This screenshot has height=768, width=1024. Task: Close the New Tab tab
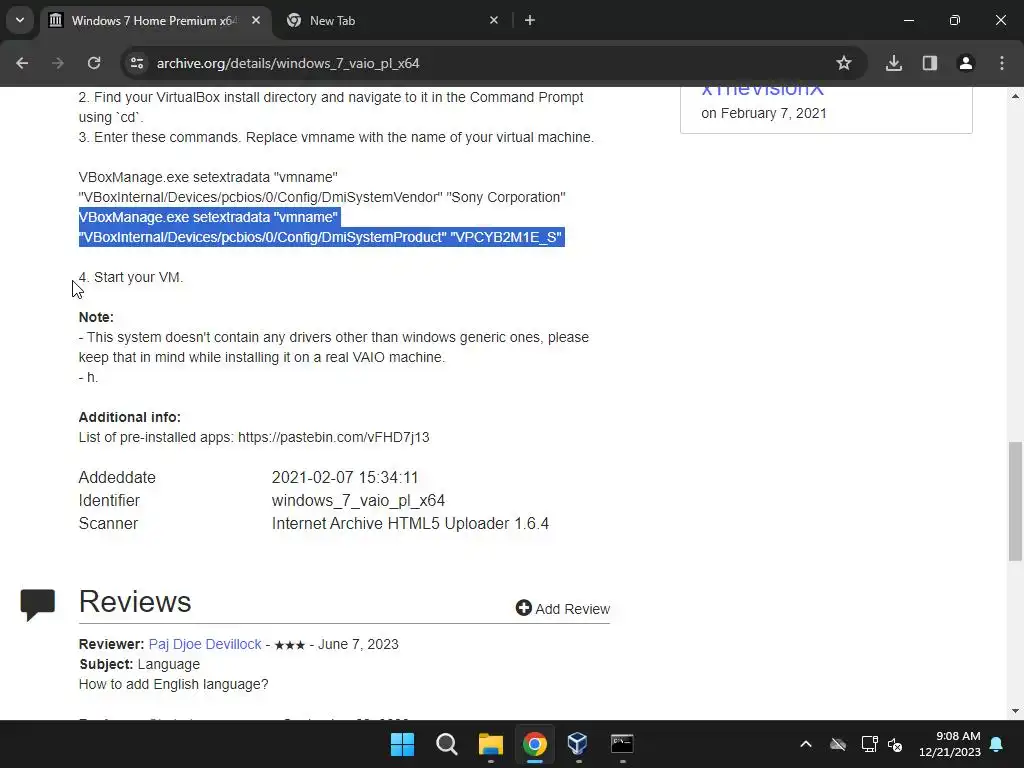(494, 20)
